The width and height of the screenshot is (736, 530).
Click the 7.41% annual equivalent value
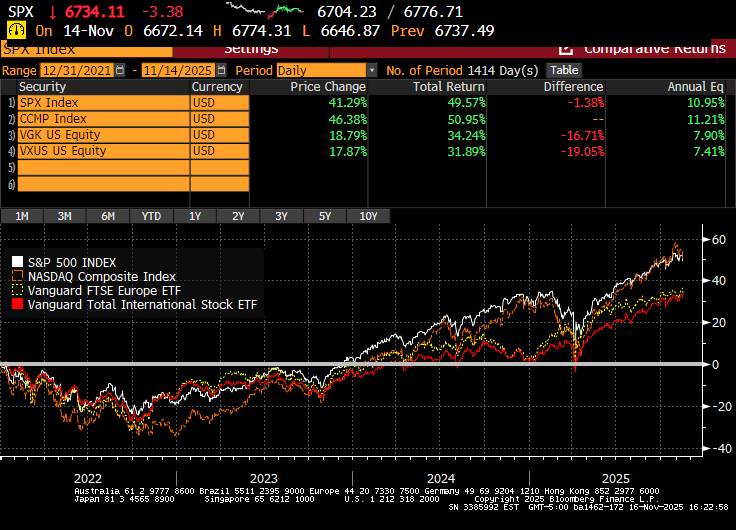pos(709,152)
